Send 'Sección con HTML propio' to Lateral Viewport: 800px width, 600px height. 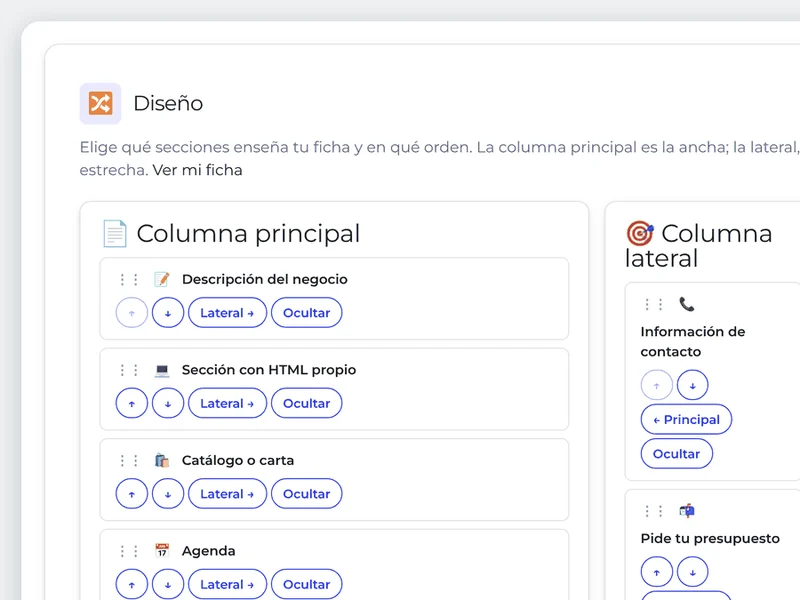tap(227, 404)
